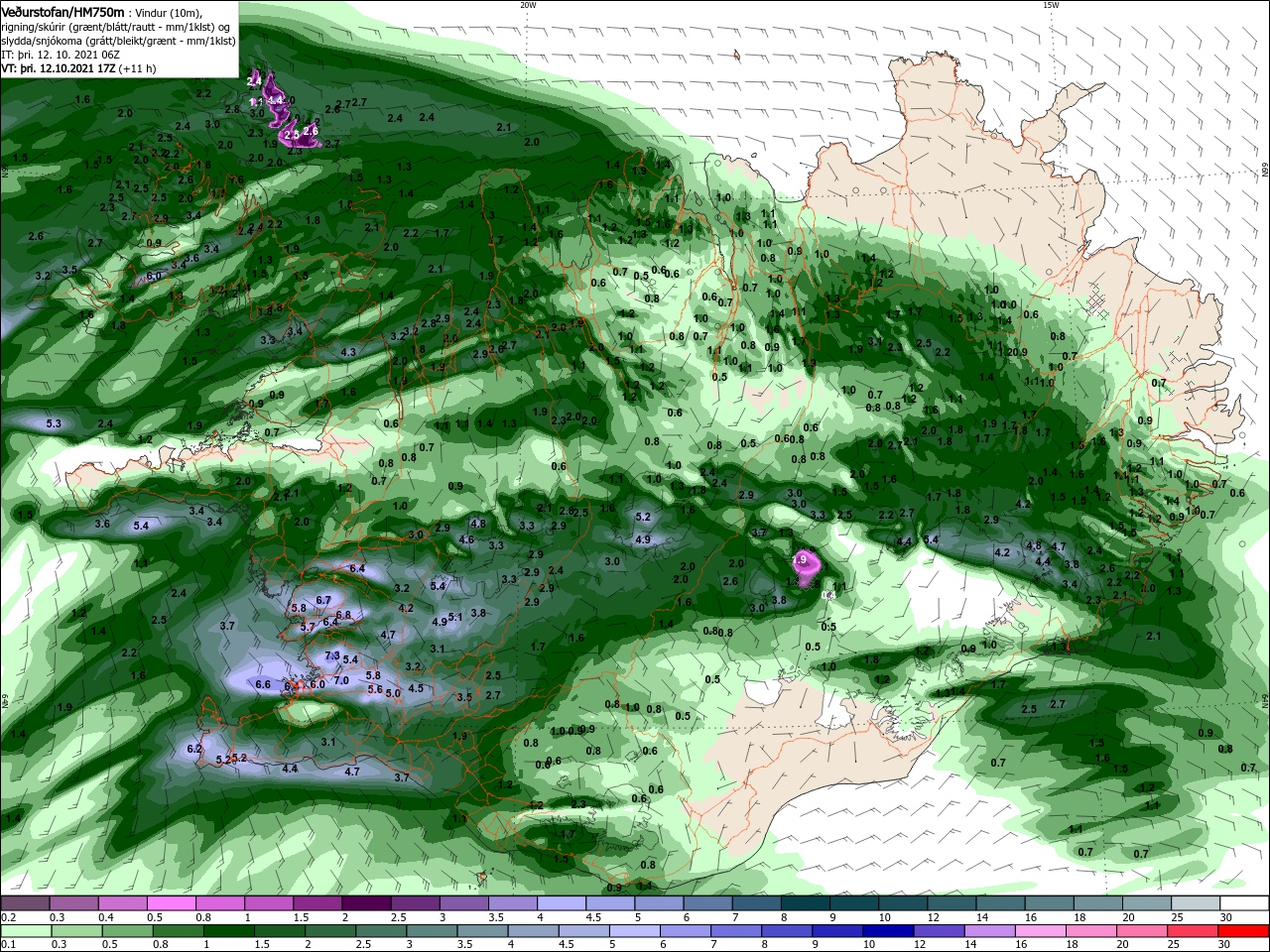The image size is (1270, 952).
Task: Click the 5.0 precipitation value on the map
Action: (392, 693)
